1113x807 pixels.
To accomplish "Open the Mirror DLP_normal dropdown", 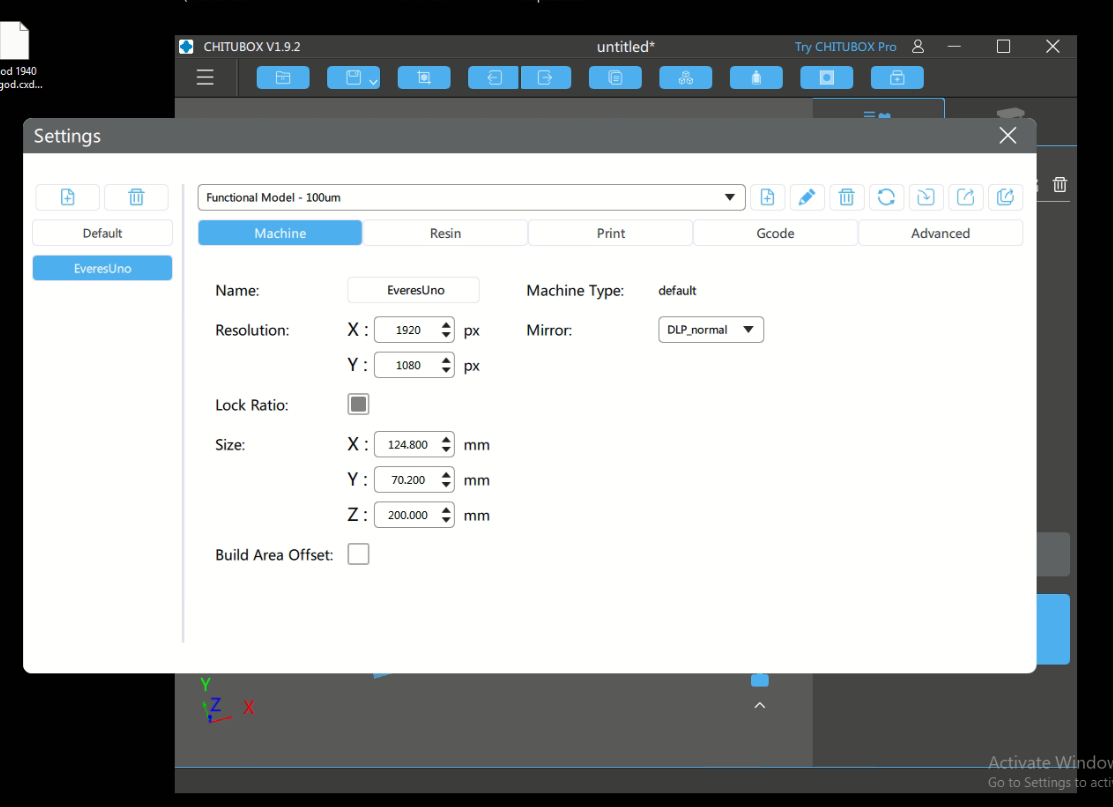I will tap(710, 330).
